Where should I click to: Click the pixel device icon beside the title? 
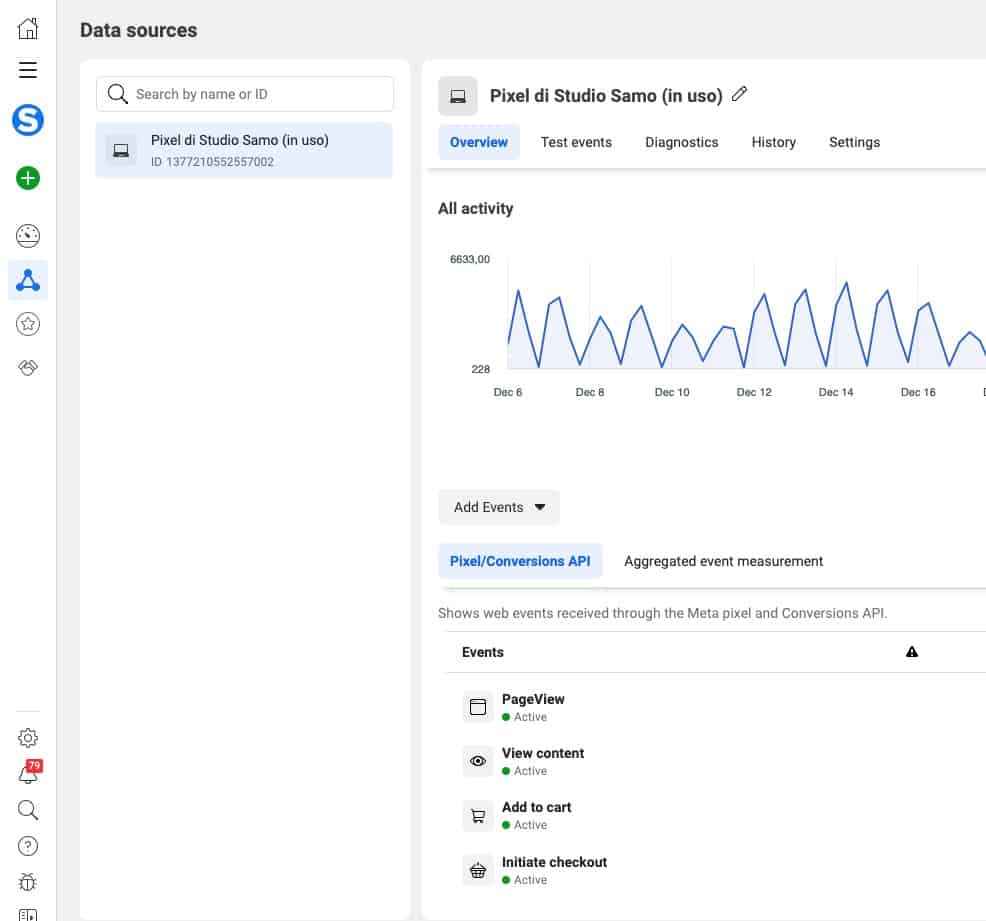tap(458, 96)
